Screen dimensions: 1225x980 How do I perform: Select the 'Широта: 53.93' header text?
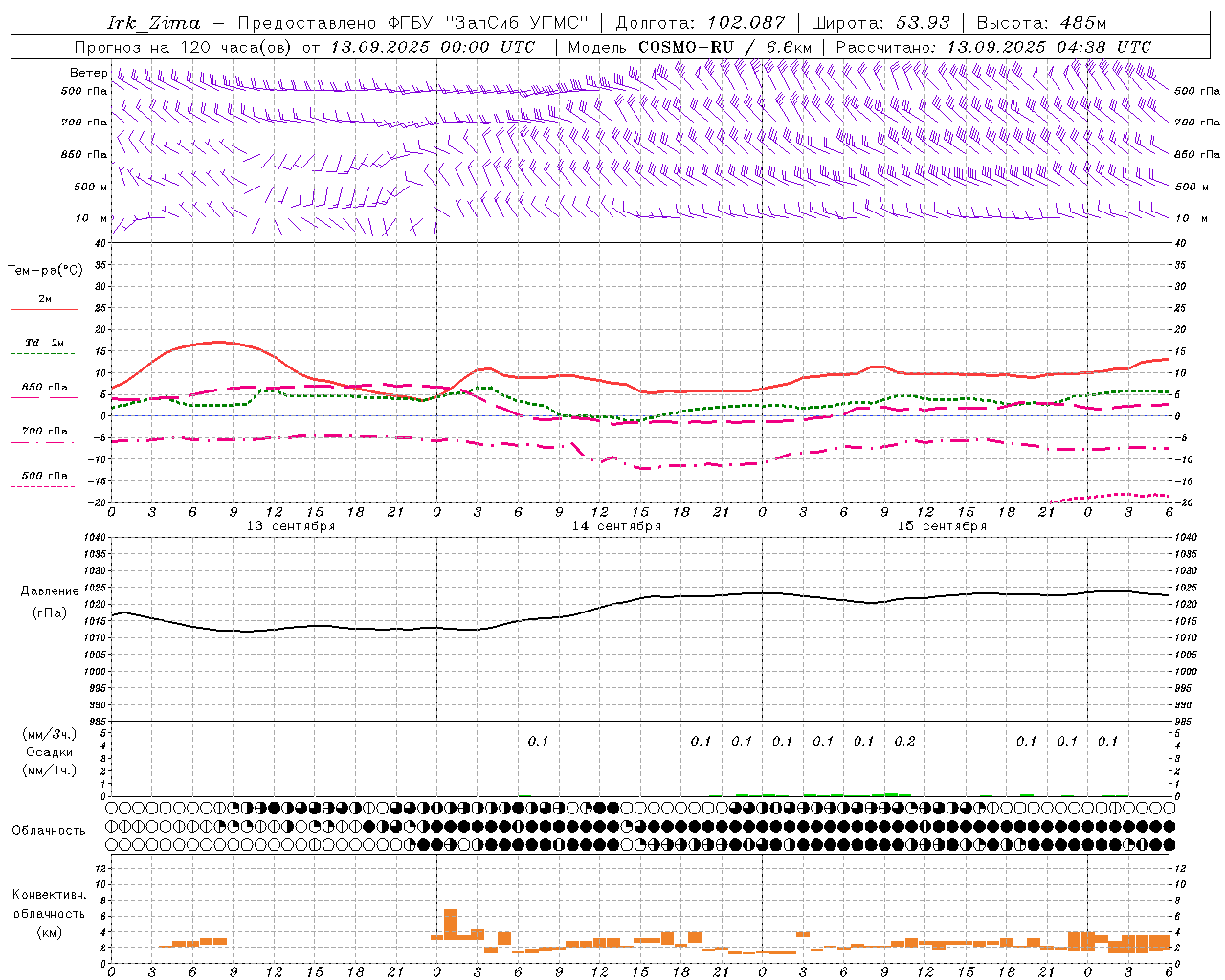(880, 23)
